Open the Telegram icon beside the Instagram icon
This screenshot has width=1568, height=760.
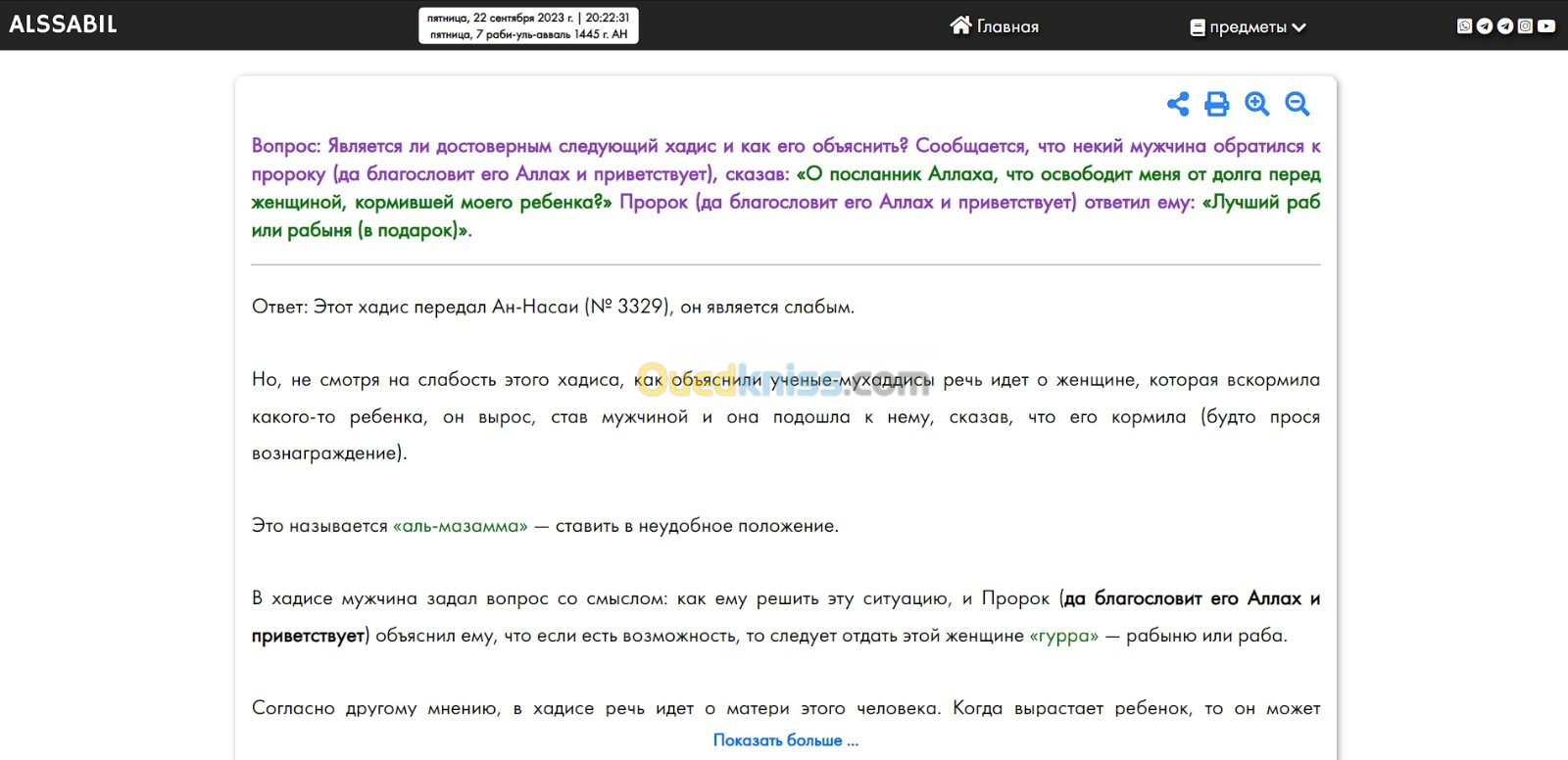point(1505,26)
